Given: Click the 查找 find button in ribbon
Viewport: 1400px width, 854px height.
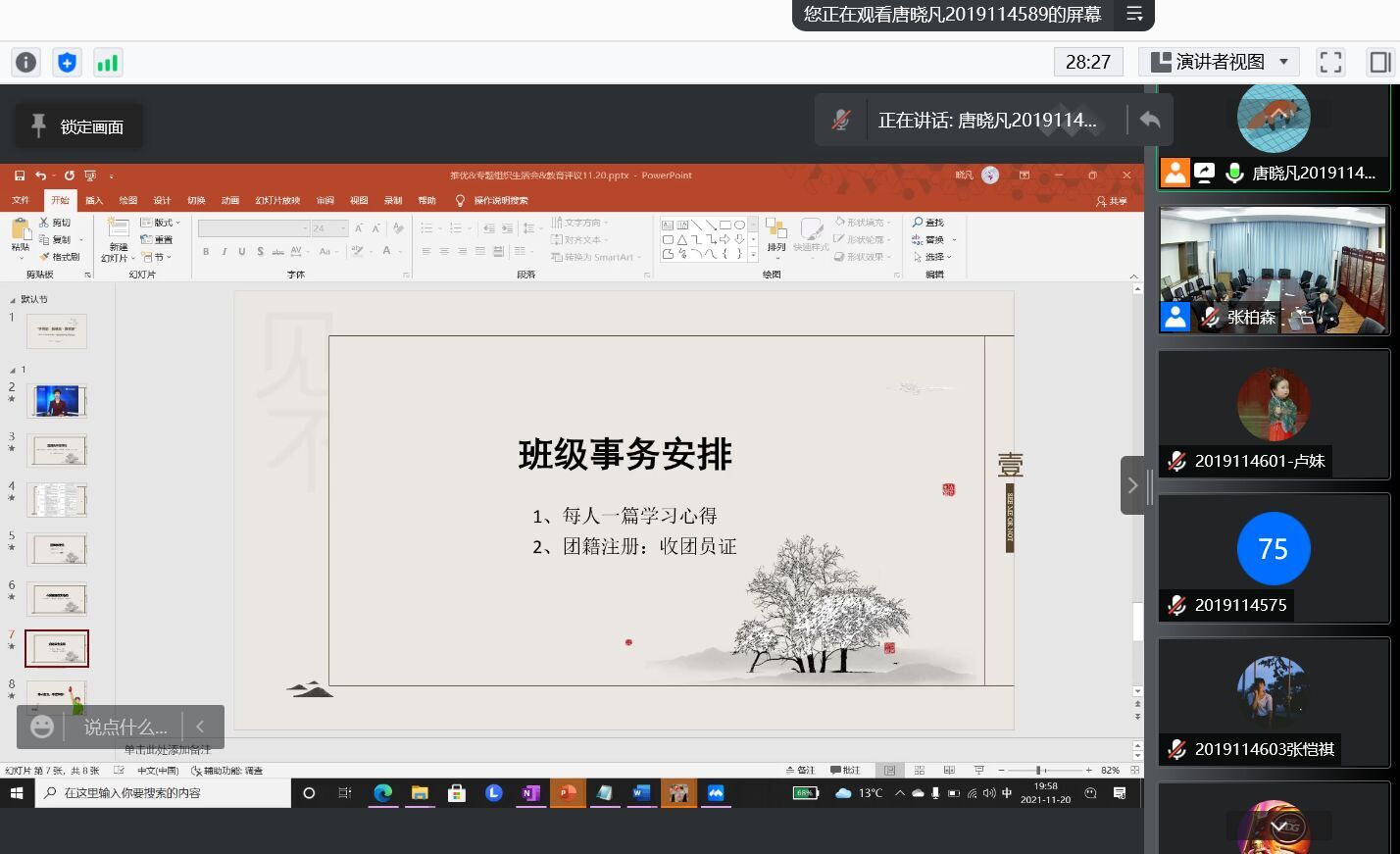Looking at the screenshot, I should tap(928, 223).
